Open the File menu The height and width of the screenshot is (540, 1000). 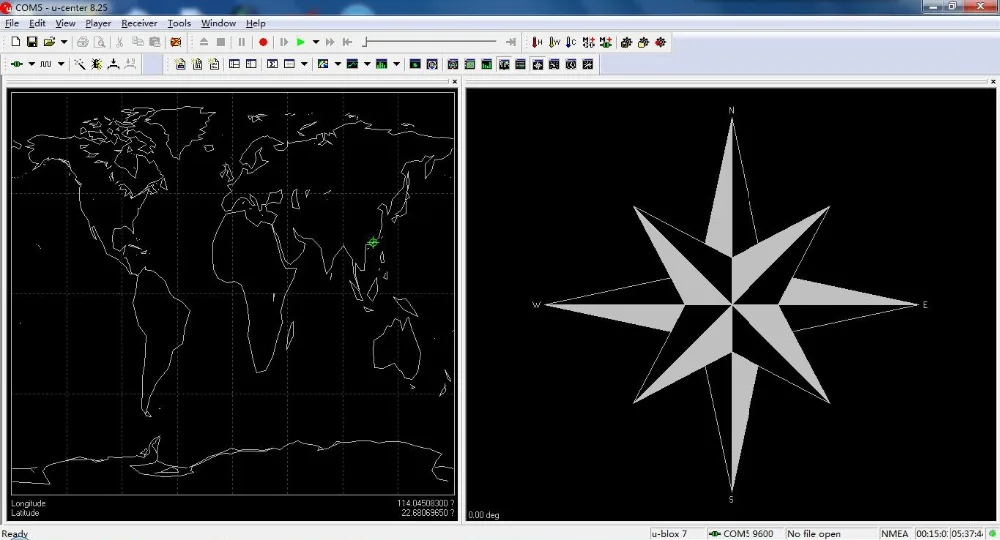12,23
